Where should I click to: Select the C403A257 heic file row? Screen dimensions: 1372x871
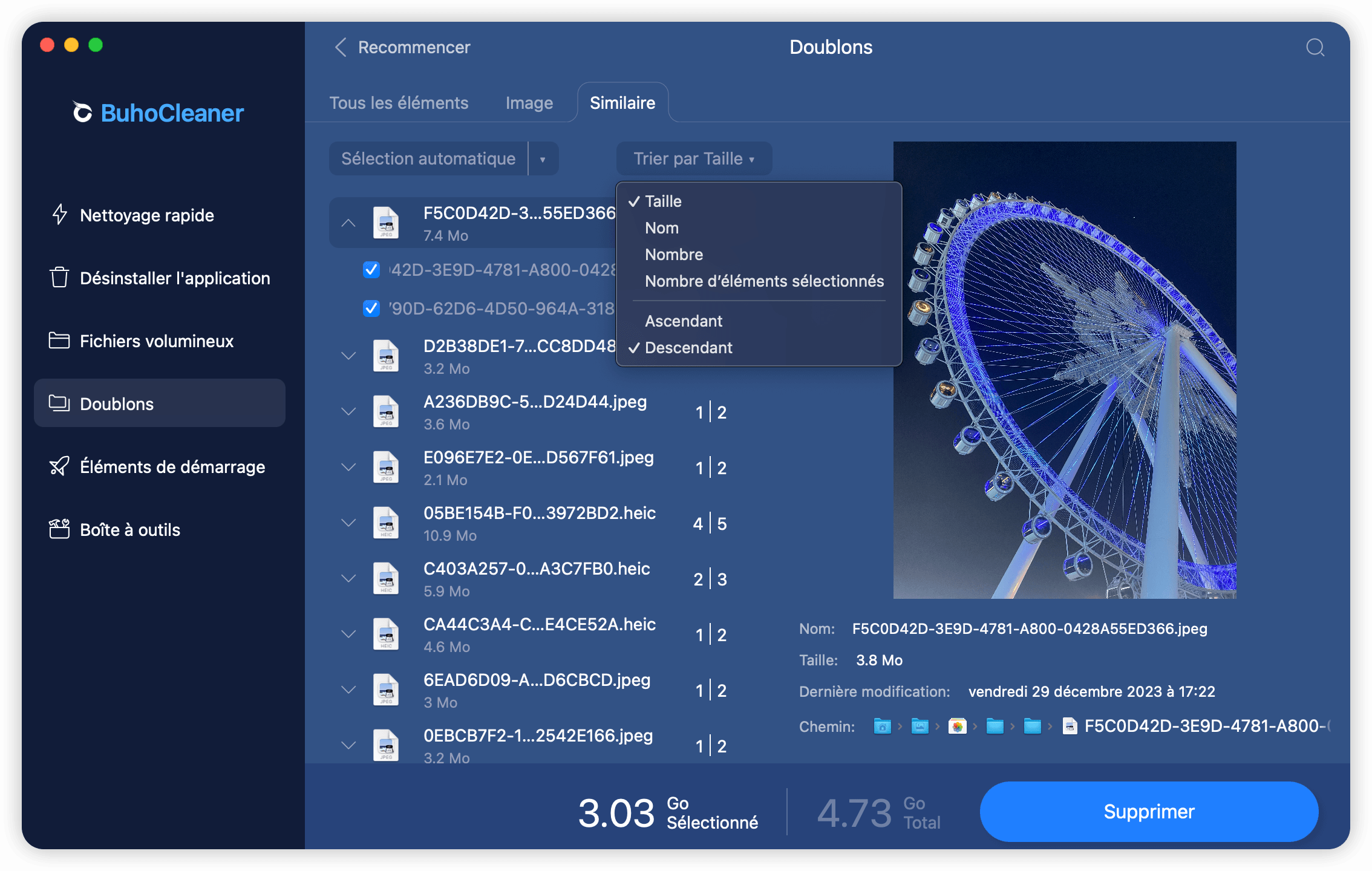tap(536, 579)
